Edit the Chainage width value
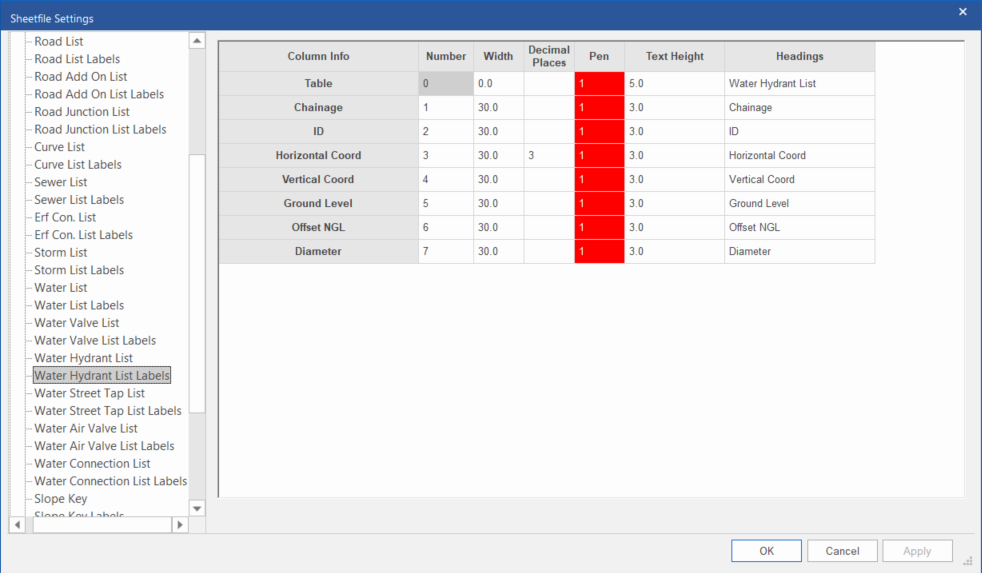Screen dimensions: 982x573 (498, 108)
